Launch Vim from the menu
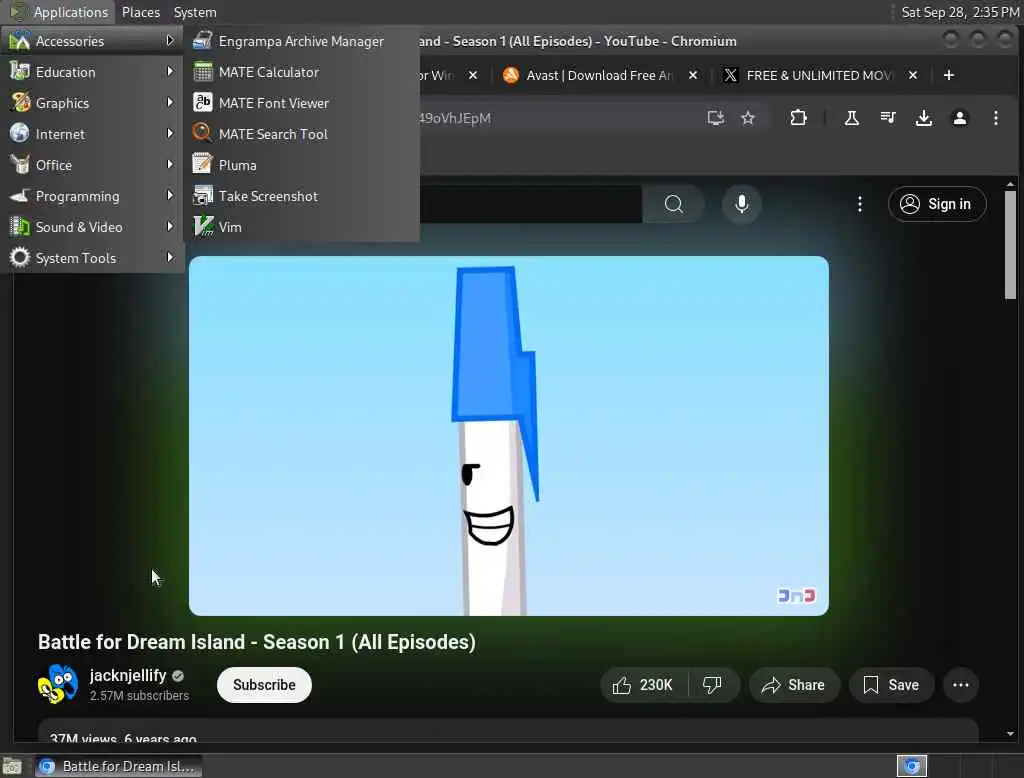This screenshot has width=1024, height=778. tap(301, 227)
